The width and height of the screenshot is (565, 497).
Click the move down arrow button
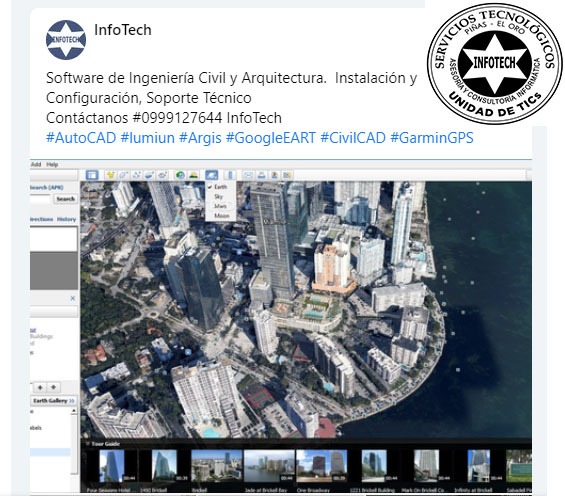coord(53,387)
